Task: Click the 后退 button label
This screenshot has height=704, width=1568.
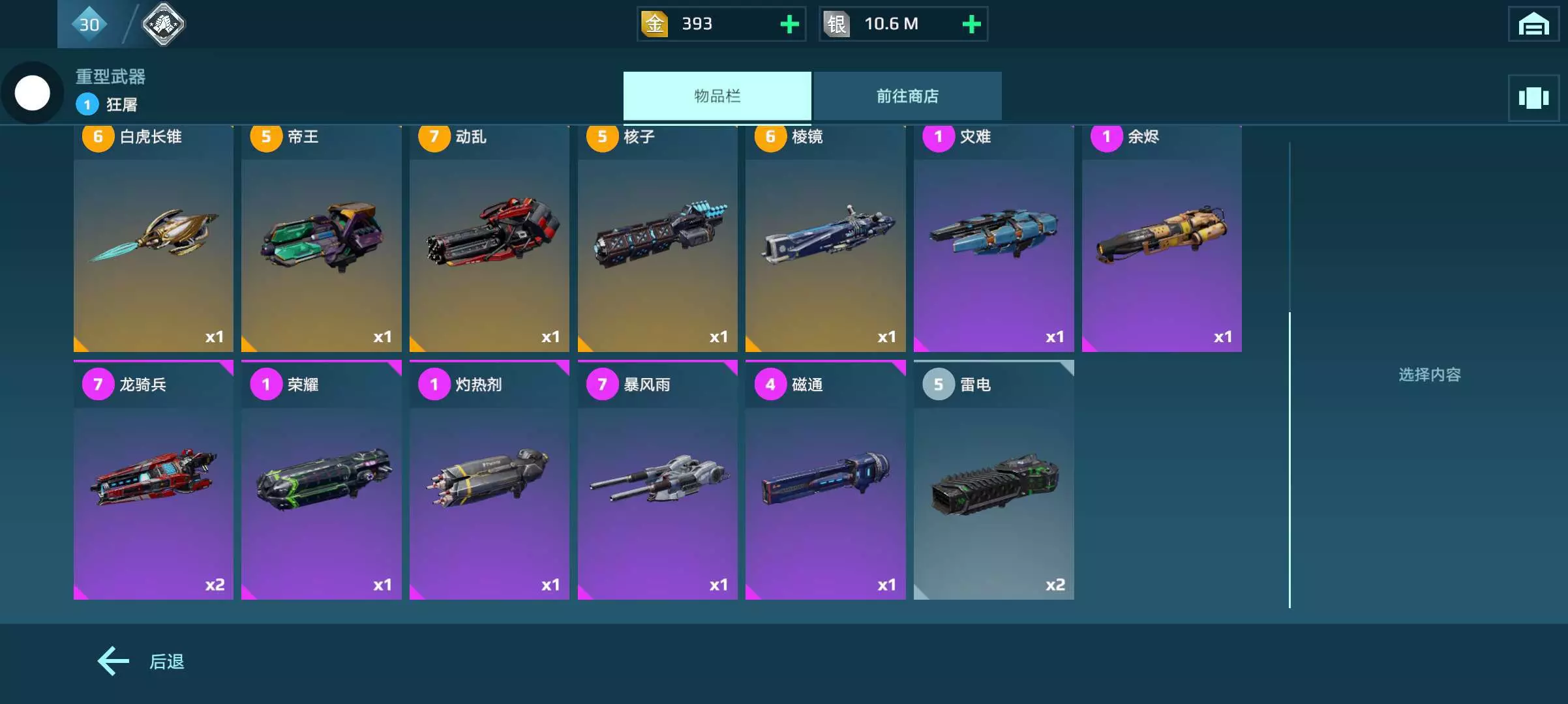Action: pyautogui.click(x=167, y=661)
